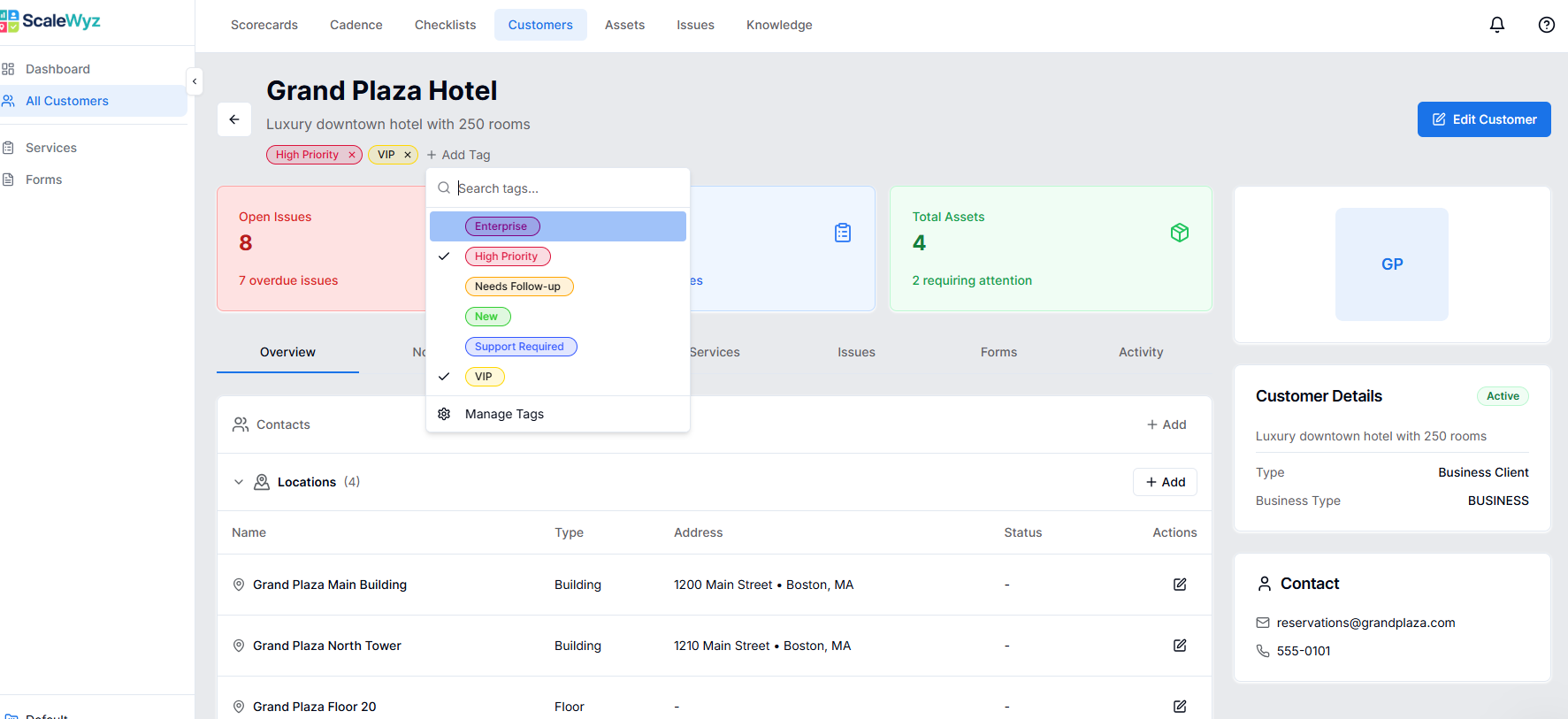
Task: Edit the Grand Plaza Main Building location
Action: 1179,585
